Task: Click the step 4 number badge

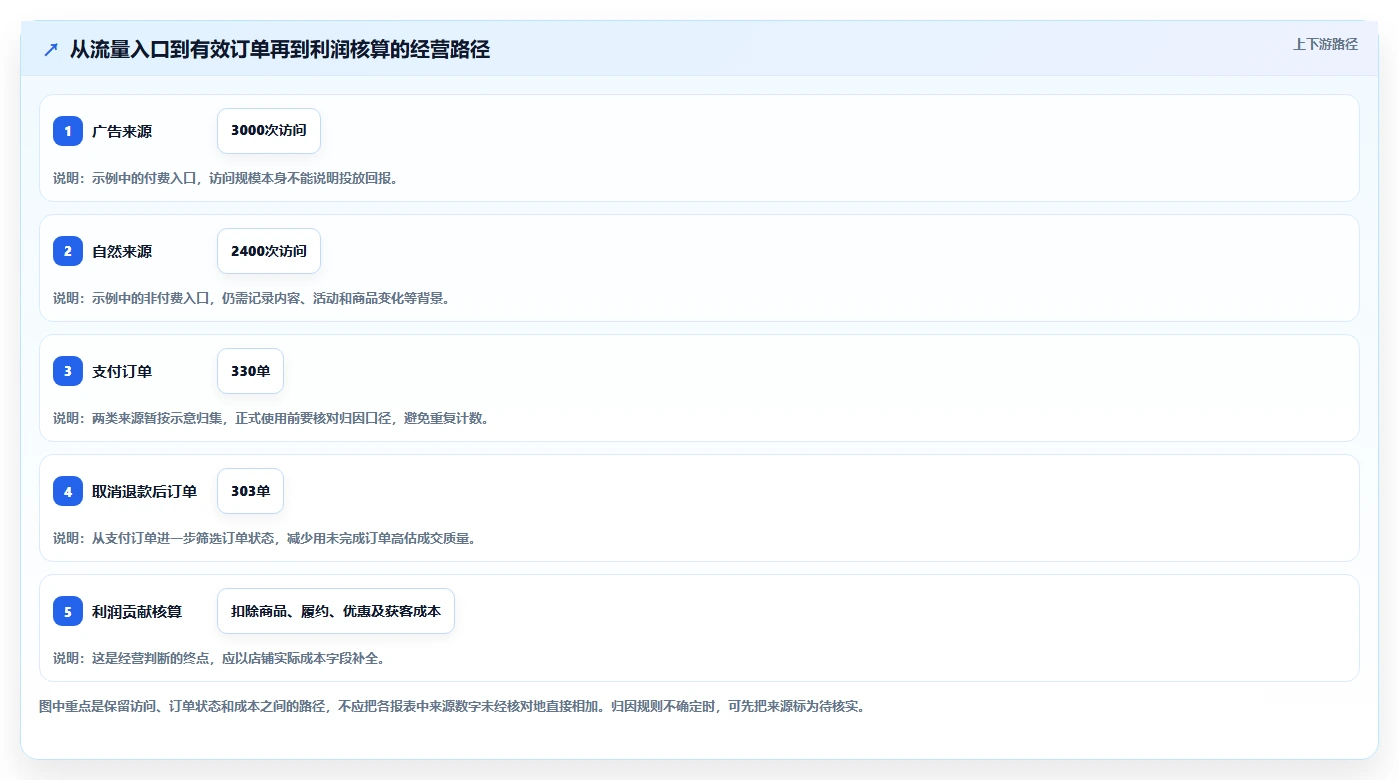Action: pyautogui.click(x=68, y=491)
